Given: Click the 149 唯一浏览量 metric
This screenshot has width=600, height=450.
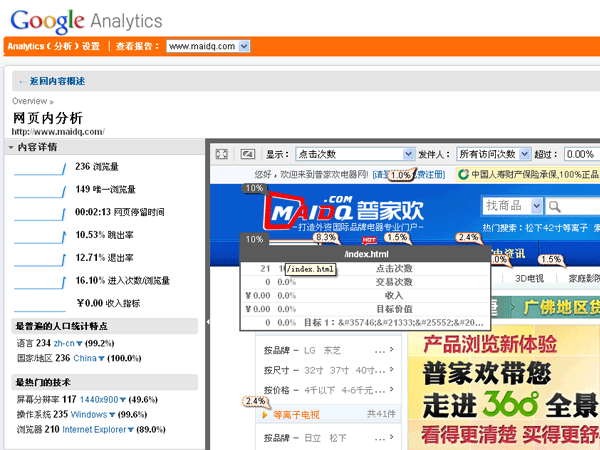Looking at the screenshot, I should (x=105, y=189).
